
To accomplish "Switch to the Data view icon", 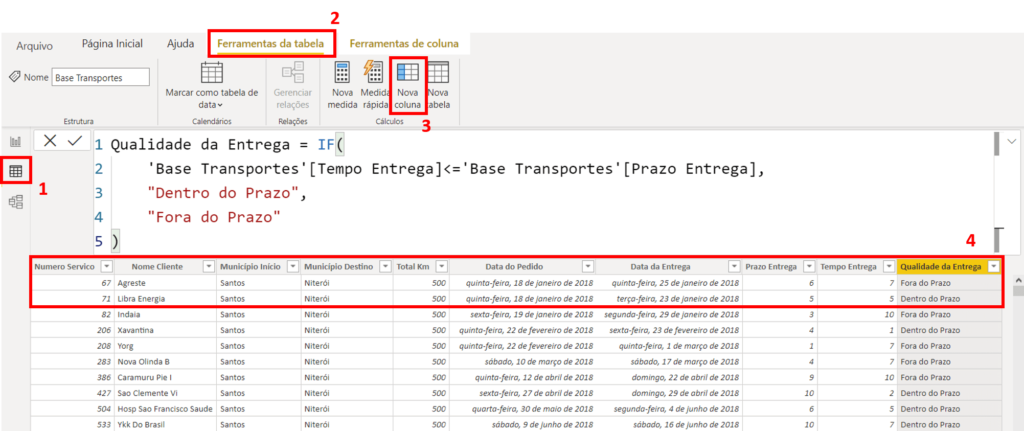I will tap(16, 172).
